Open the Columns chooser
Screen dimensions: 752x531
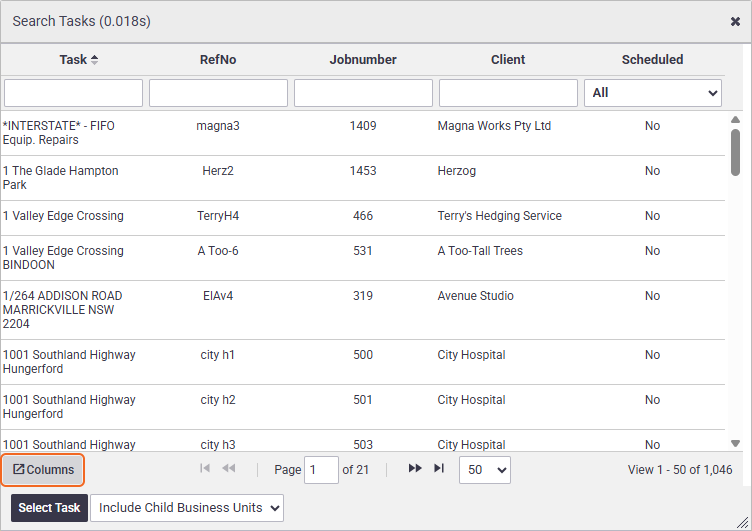pyautogui.click(x=43, y=470)
